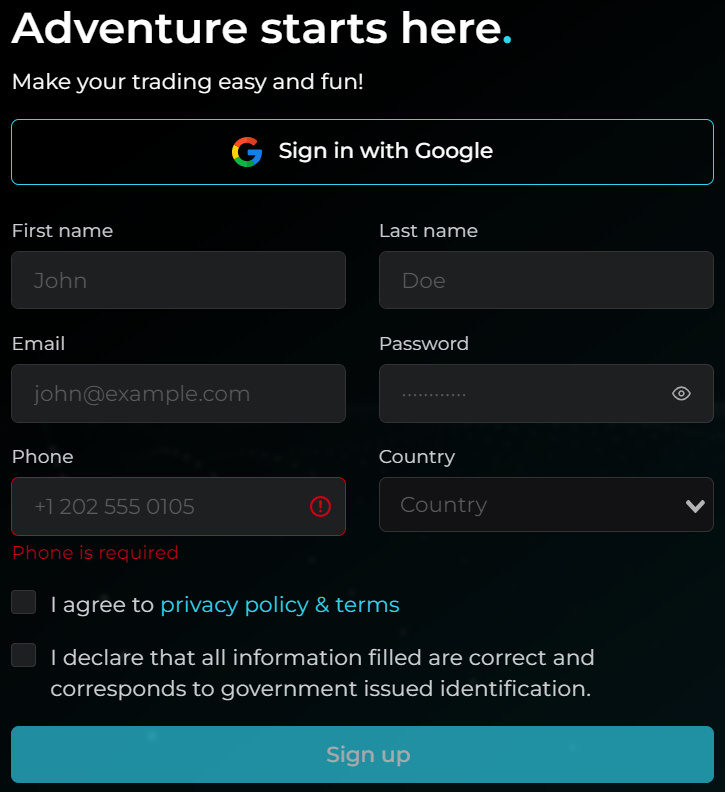The image size is (725, 792).
Task: Click the Google logo icon
Action: [x=247, y=152]
